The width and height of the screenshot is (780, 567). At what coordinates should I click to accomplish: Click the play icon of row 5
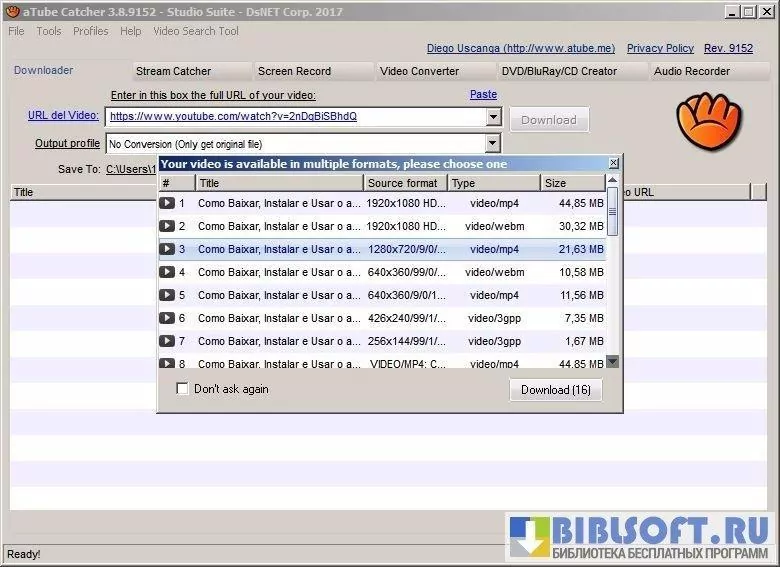point(167,295)
